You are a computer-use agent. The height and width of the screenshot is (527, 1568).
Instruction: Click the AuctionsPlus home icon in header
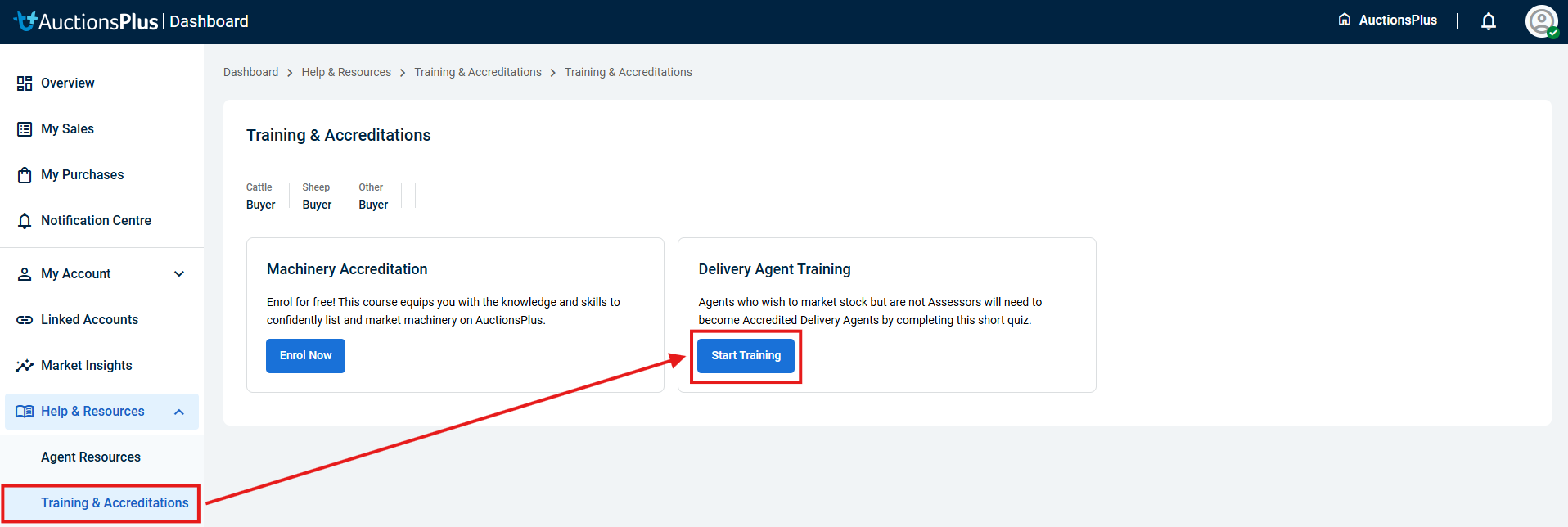click(x=1344, y=20)
